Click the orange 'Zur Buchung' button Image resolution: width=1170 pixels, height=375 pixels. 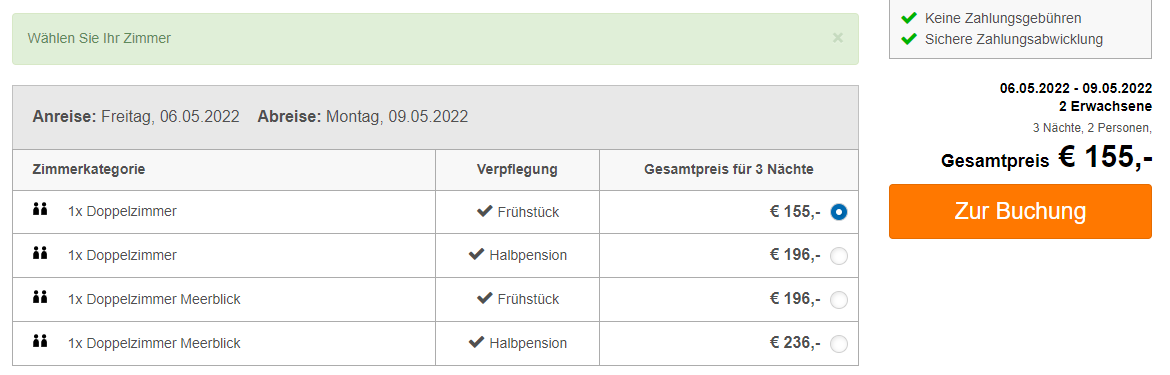click(1020, 212)
